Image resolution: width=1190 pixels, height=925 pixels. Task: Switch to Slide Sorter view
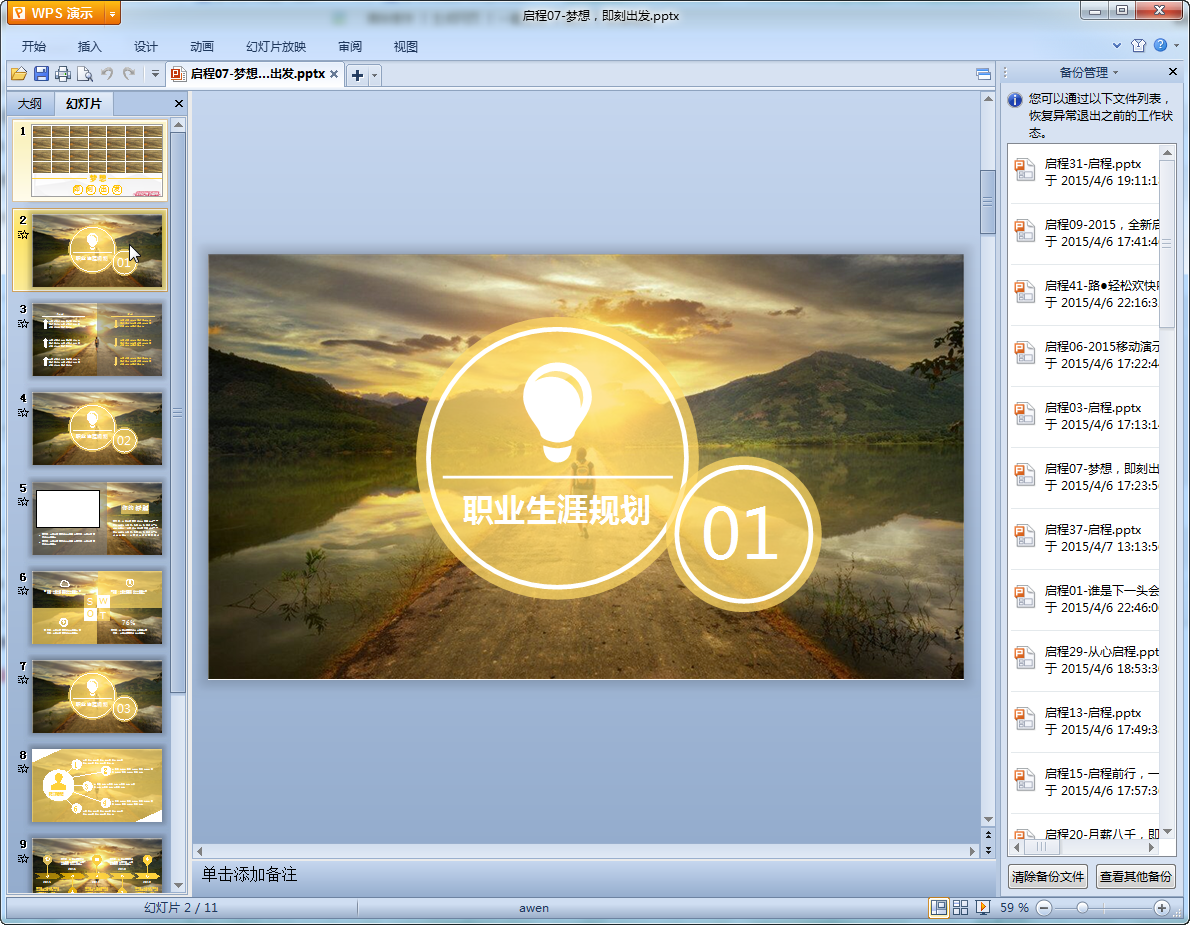(x=961, y=908)
